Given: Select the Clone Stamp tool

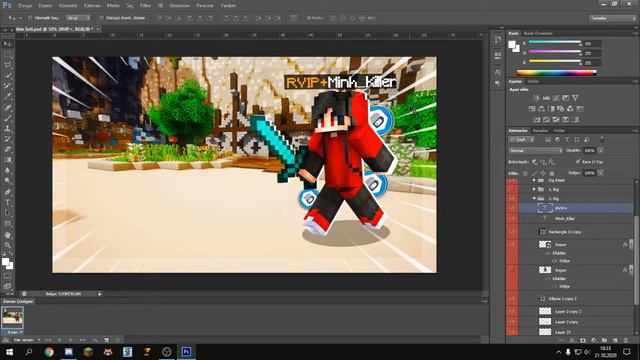Looking at the screenshot, I should click(7, 129).
